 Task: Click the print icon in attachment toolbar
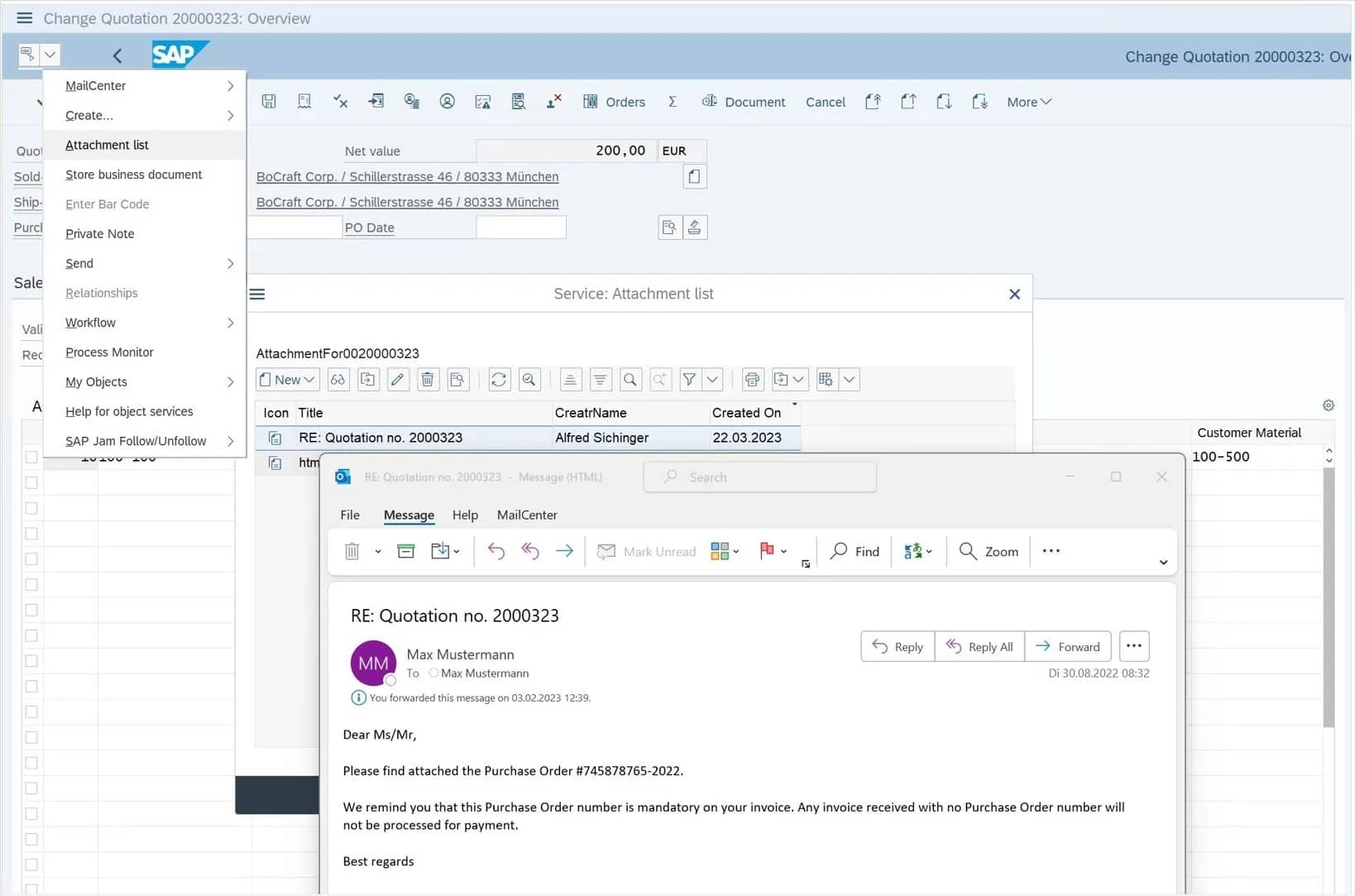752,380
